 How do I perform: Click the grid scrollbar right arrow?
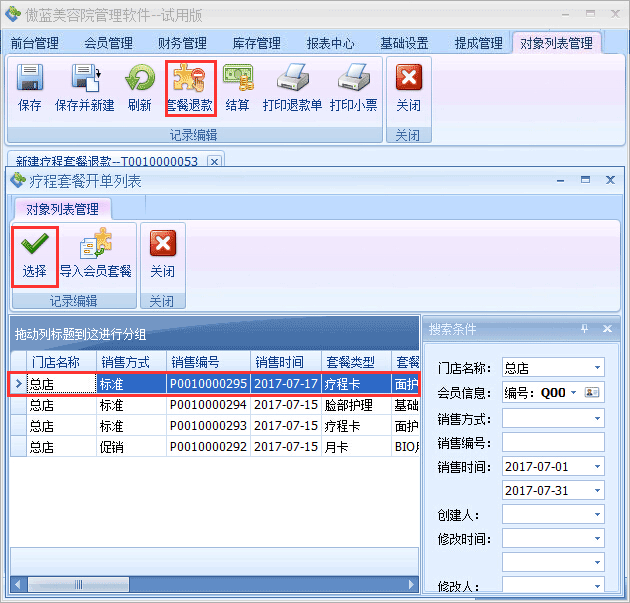pos(411,584)
